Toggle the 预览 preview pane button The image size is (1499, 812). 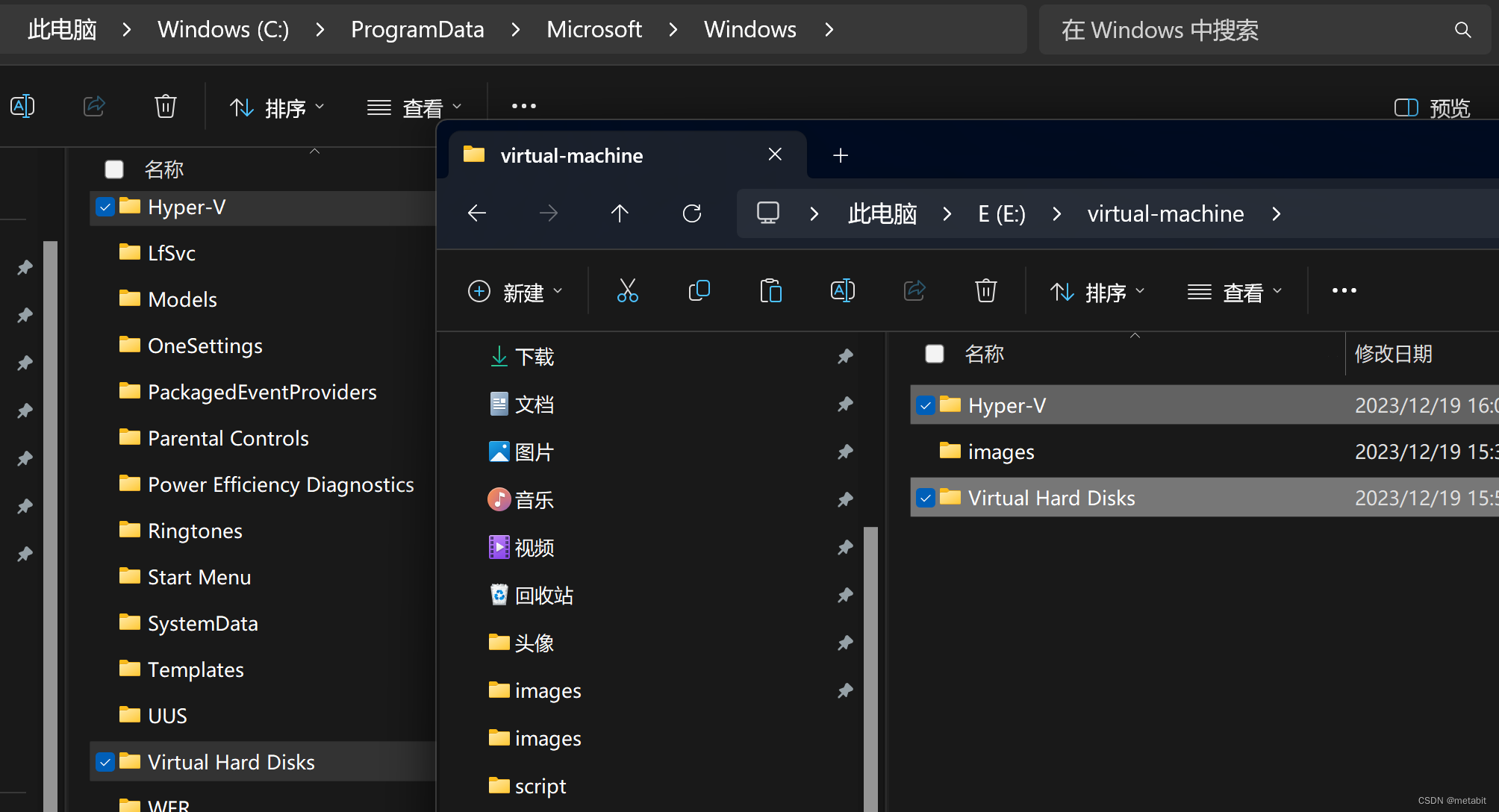pos(1432,108)
